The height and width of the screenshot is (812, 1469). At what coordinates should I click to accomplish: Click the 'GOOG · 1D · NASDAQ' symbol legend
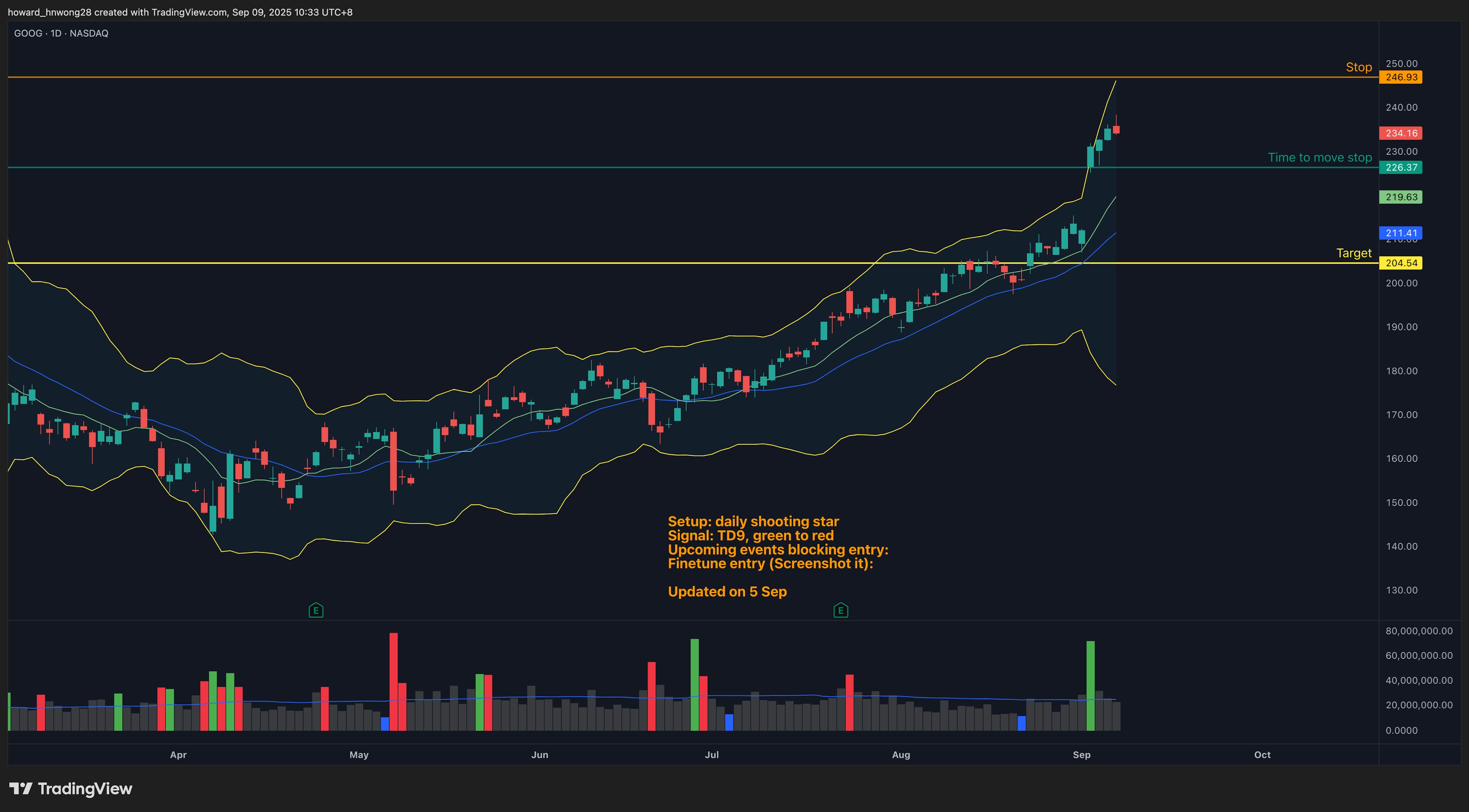[61, 33]
